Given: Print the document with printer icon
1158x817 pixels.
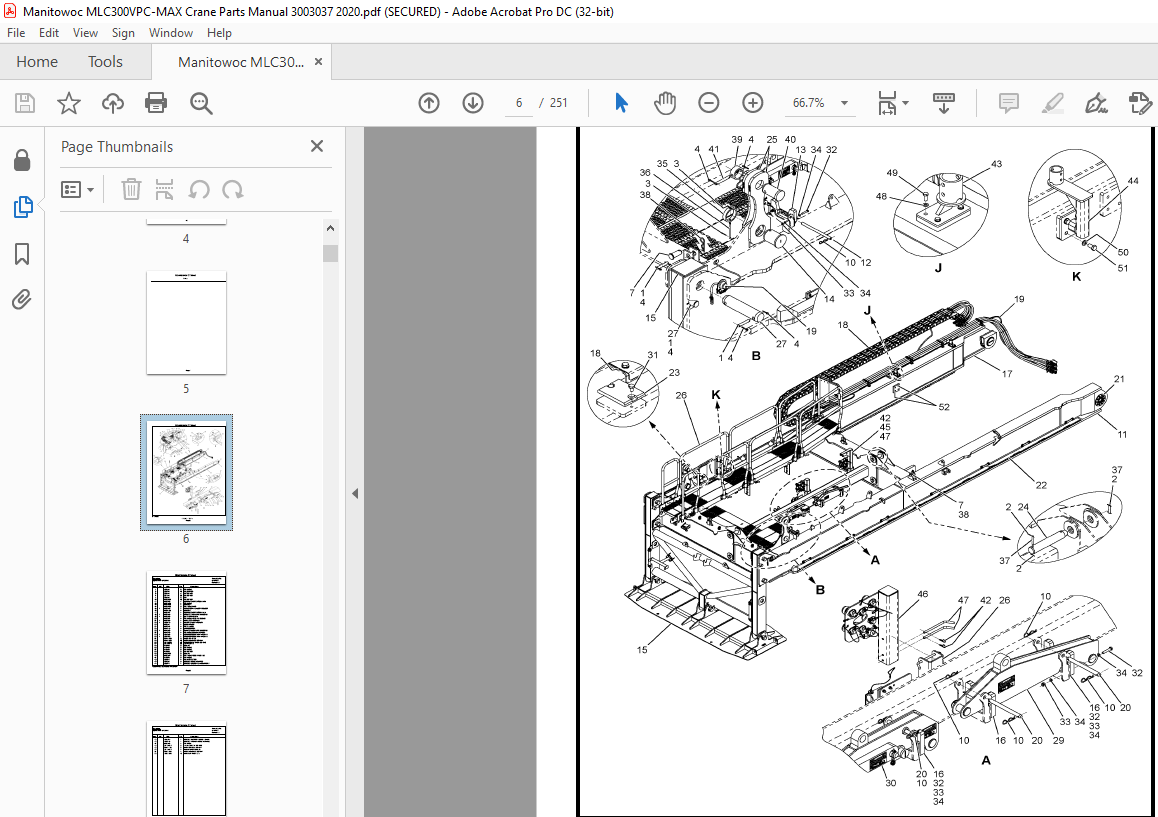Looking at the screenshot, I should pos(156,103).
